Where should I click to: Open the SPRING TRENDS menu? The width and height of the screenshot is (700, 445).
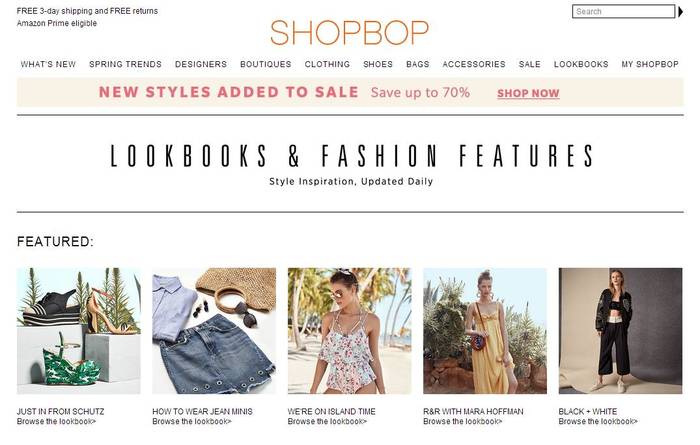[125, 64]
